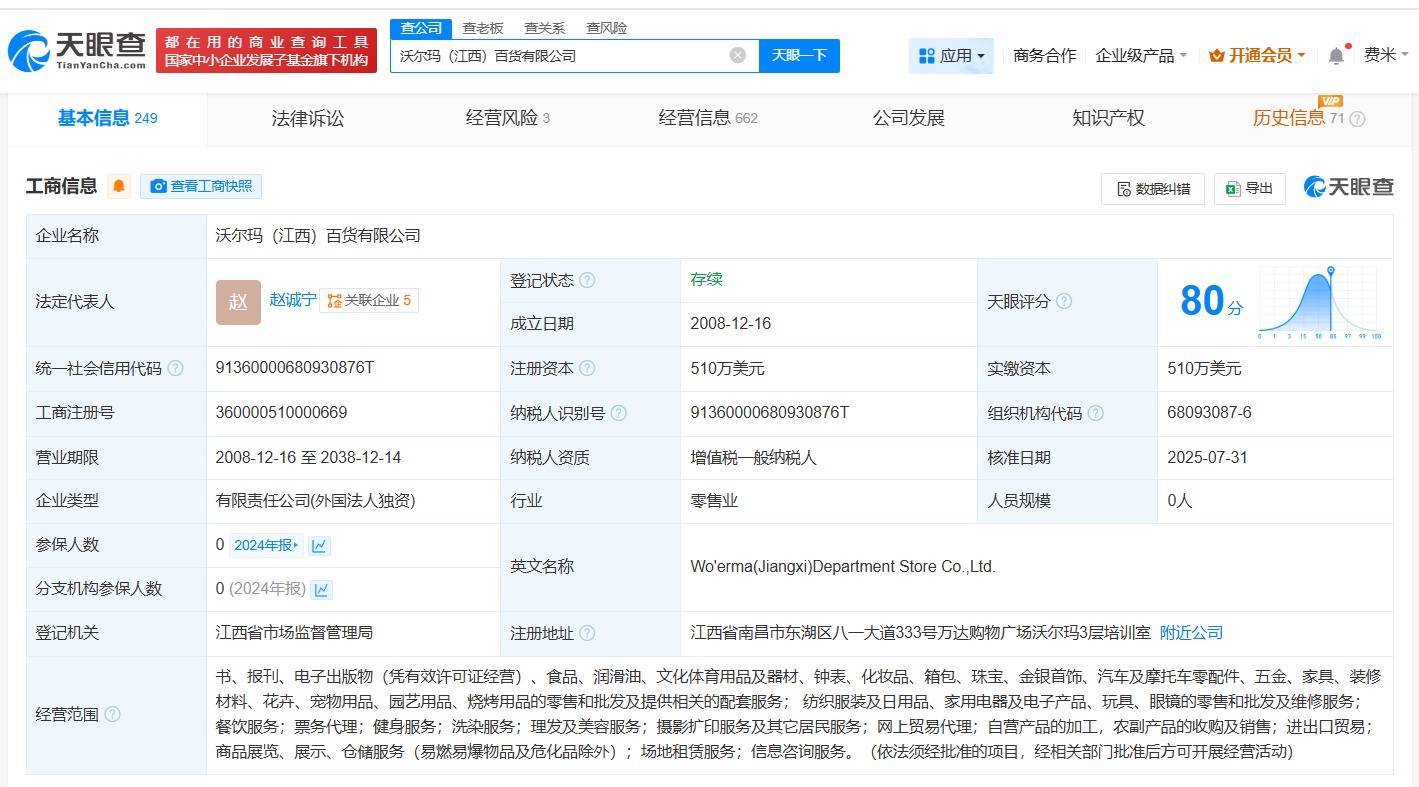
Task: Expand the 企业级产品 dropdown
Action: point(1141,56)
